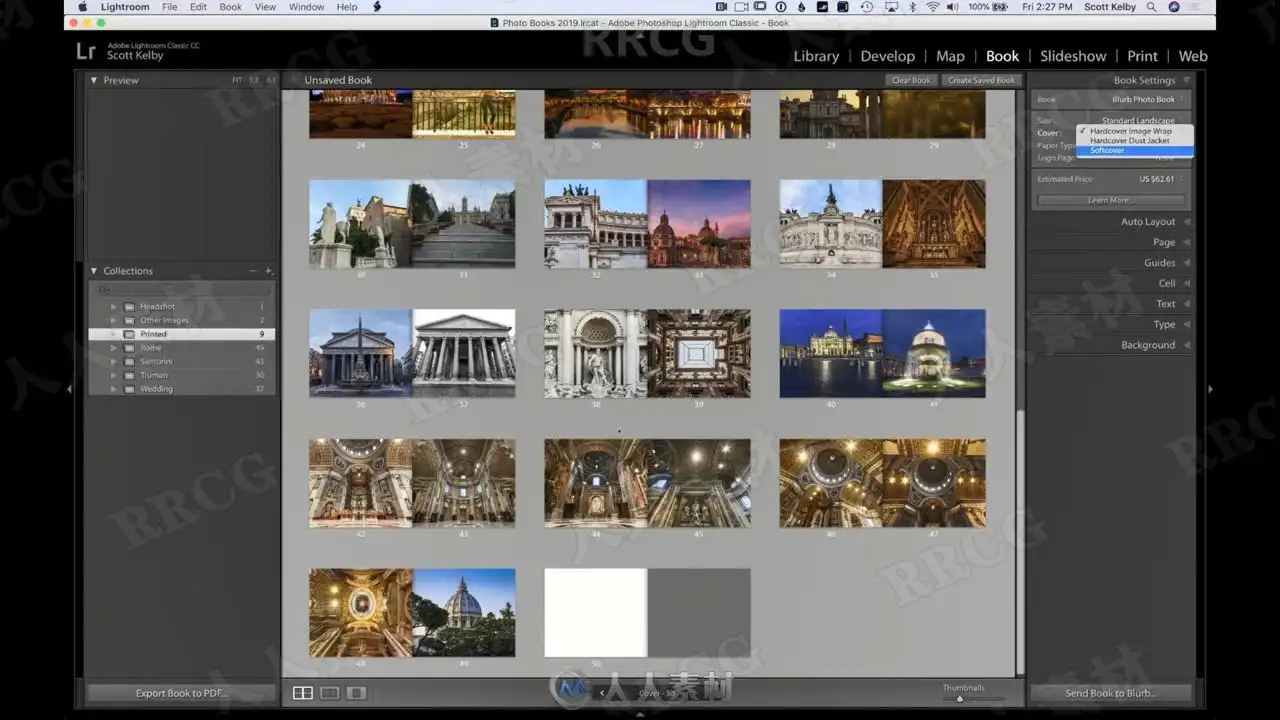Set Preview zoom to FIT
Viewport: 1280px width, 720px height.
point(237,80)
